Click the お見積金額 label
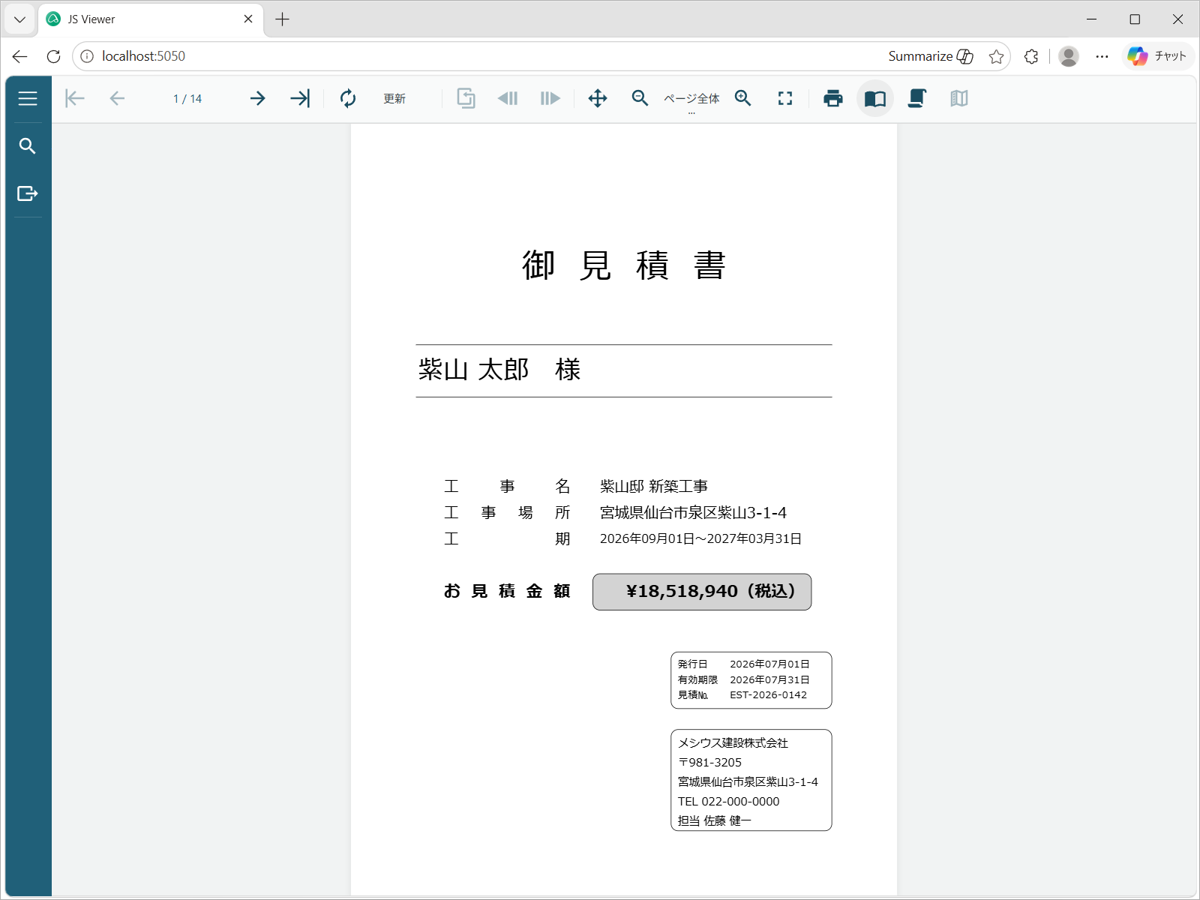 [x=507, y=591]
